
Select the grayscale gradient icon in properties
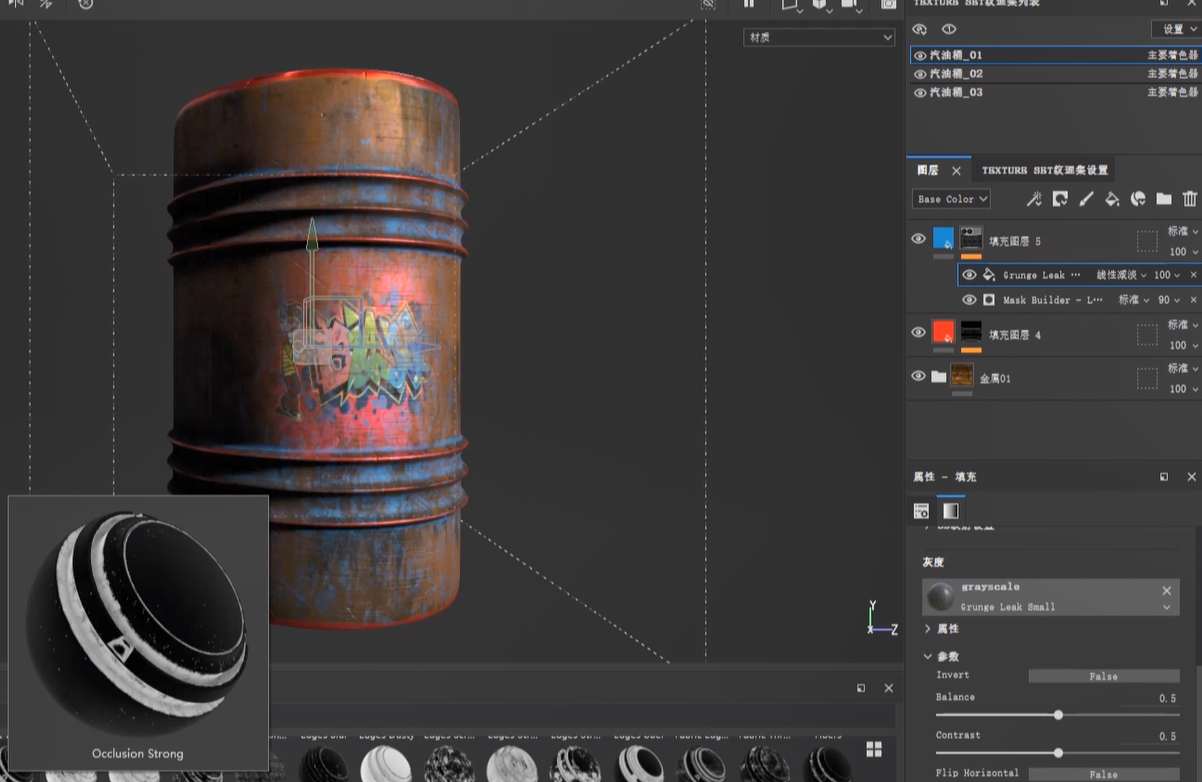[950, 511]
